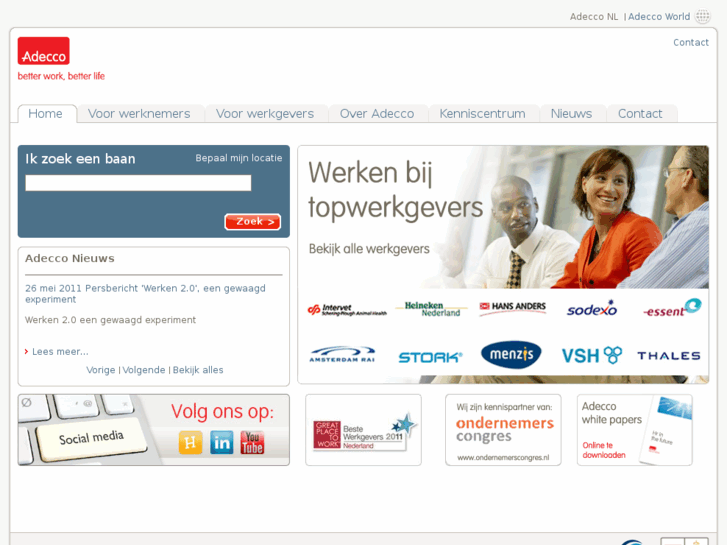Select the Thales logo
Viewport: 727px width, 545px height.
[x=669, y=356]
